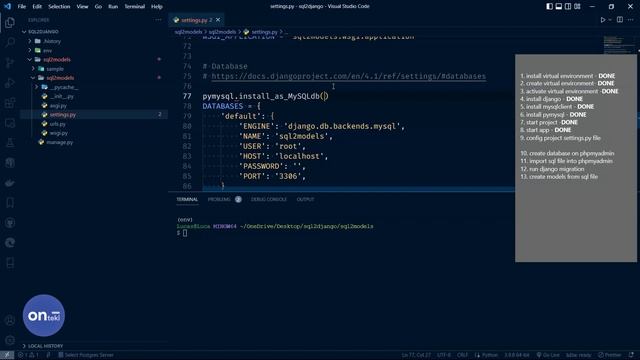Click Select Postgres Server in status bar
Viewport: 640px width, 360px height.
click(86, 355)
